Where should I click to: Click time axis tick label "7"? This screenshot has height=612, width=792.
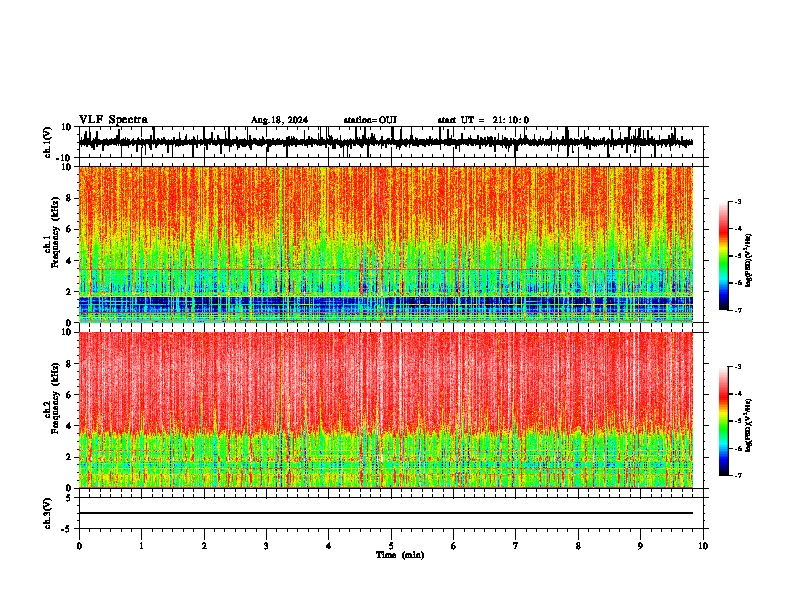click(516, 546)
